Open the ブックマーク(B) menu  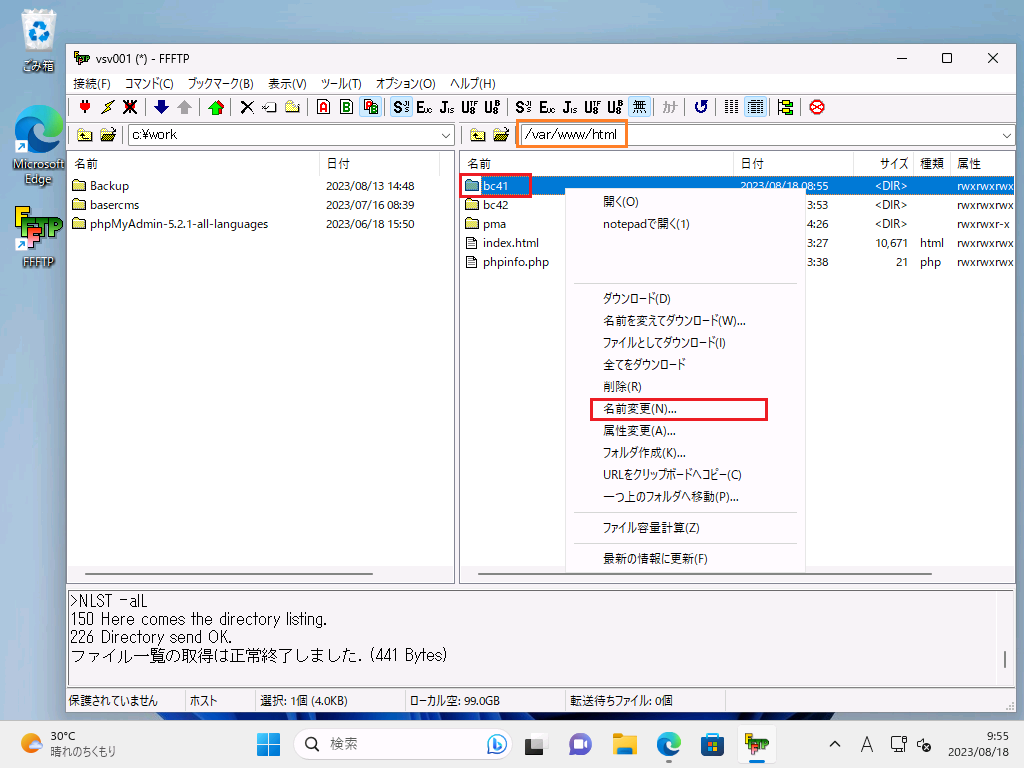coord(220,84)
